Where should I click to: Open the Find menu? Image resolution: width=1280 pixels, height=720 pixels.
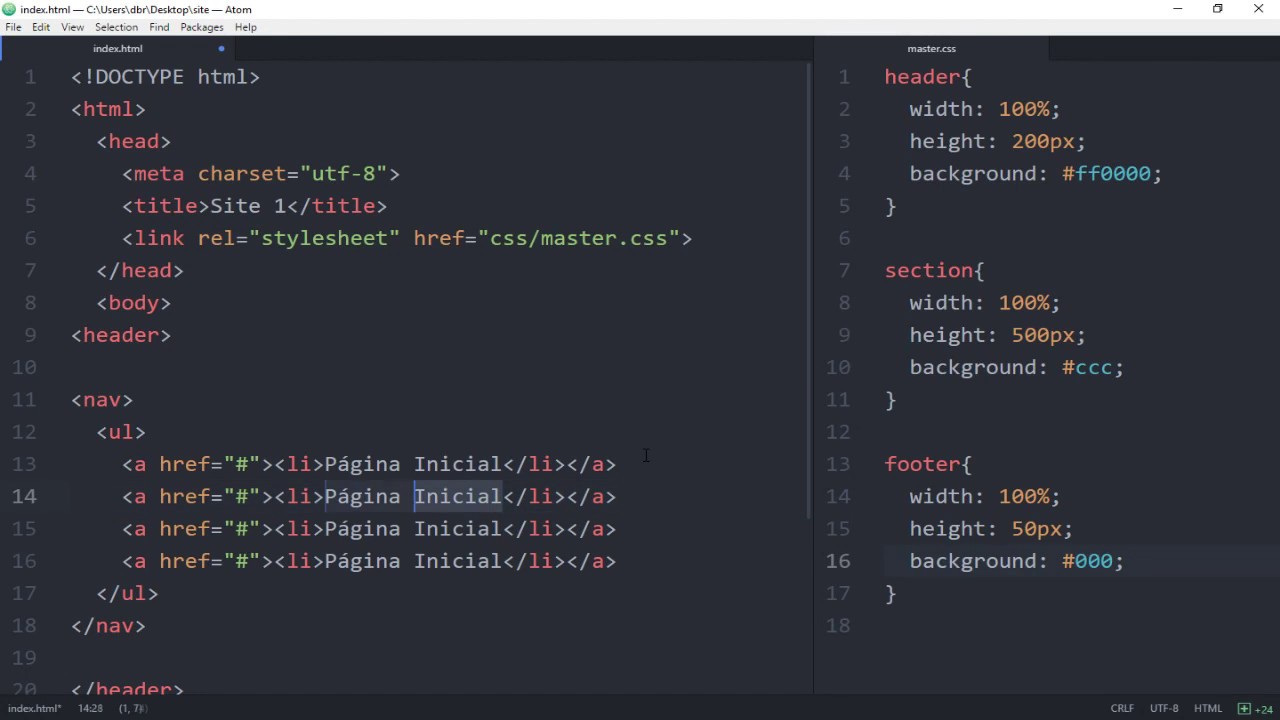coord(159,27)
